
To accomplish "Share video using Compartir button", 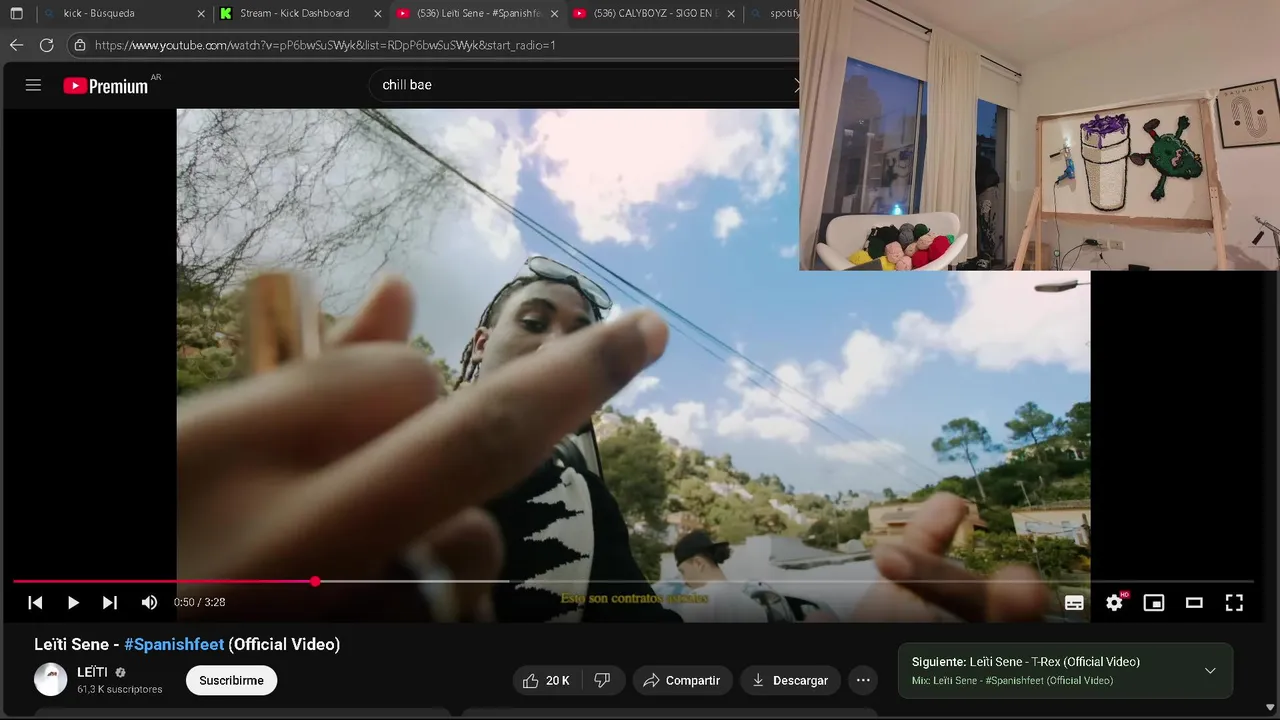I will click(x=682, y=680).
